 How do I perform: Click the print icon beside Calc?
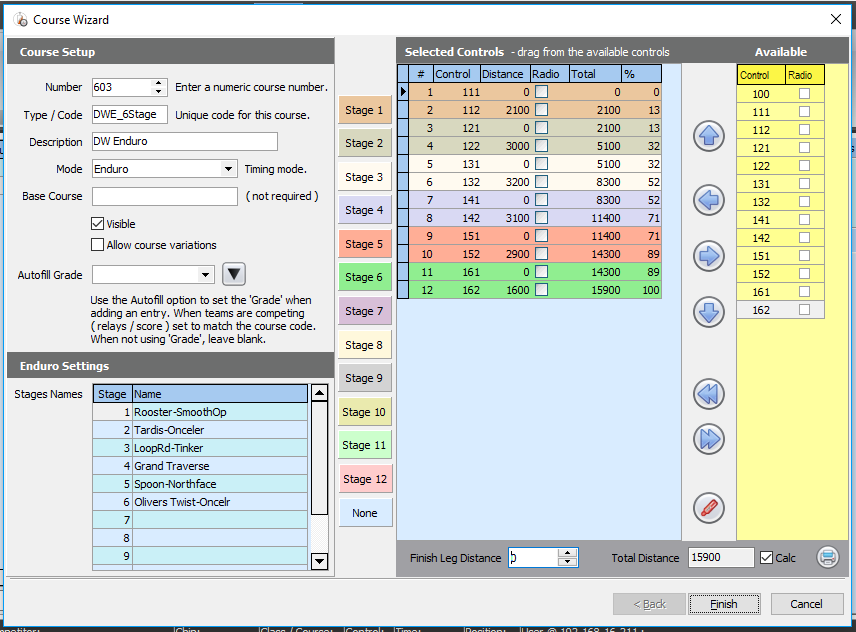coord(828,557)
